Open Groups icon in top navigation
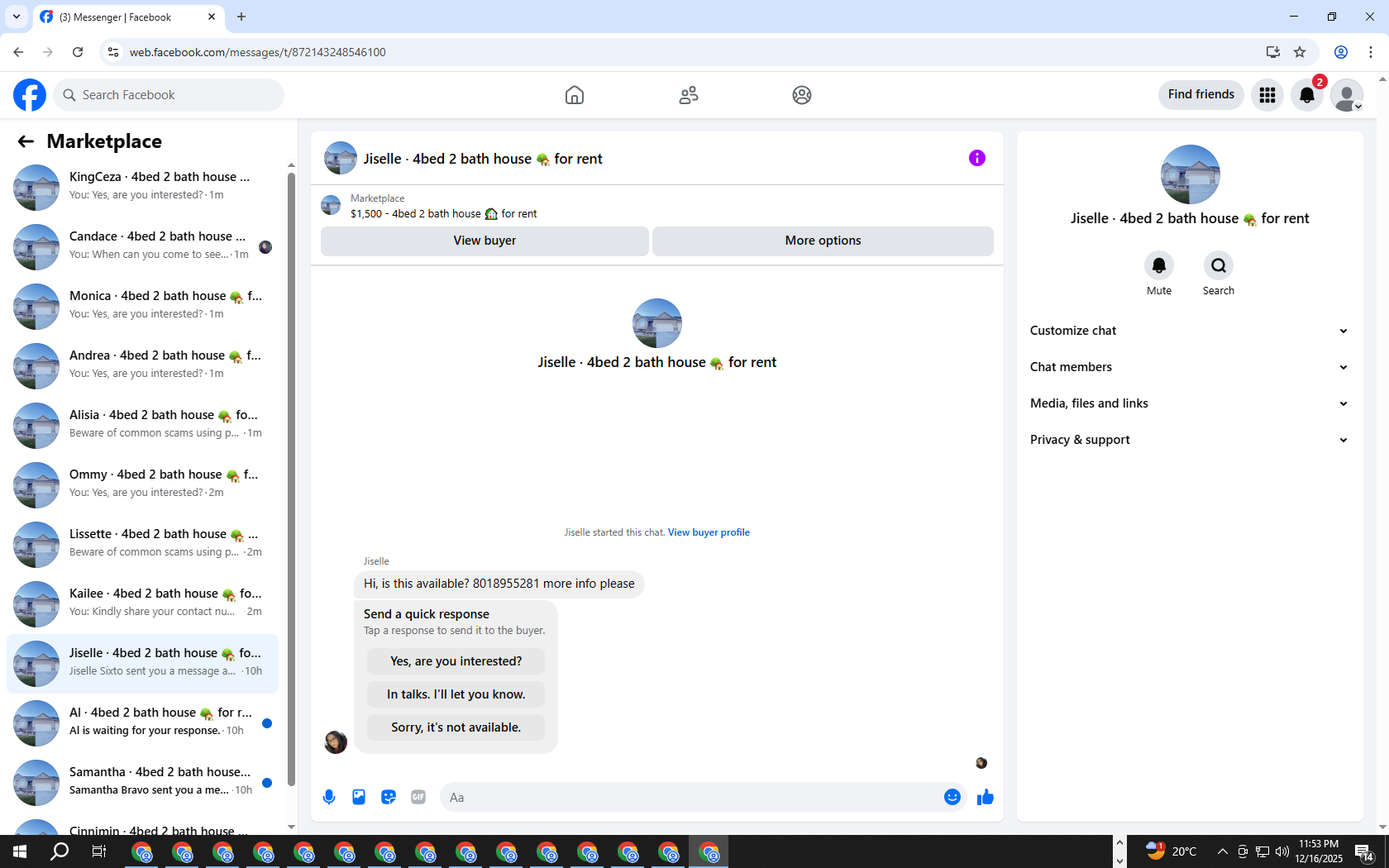The height and width of the screenshot is (868, 1389). click(802, 95)
